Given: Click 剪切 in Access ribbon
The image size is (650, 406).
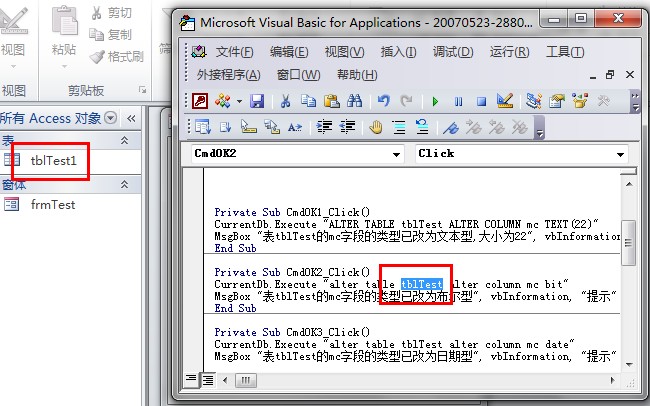Looking at the screenshot, I should 112,13.
